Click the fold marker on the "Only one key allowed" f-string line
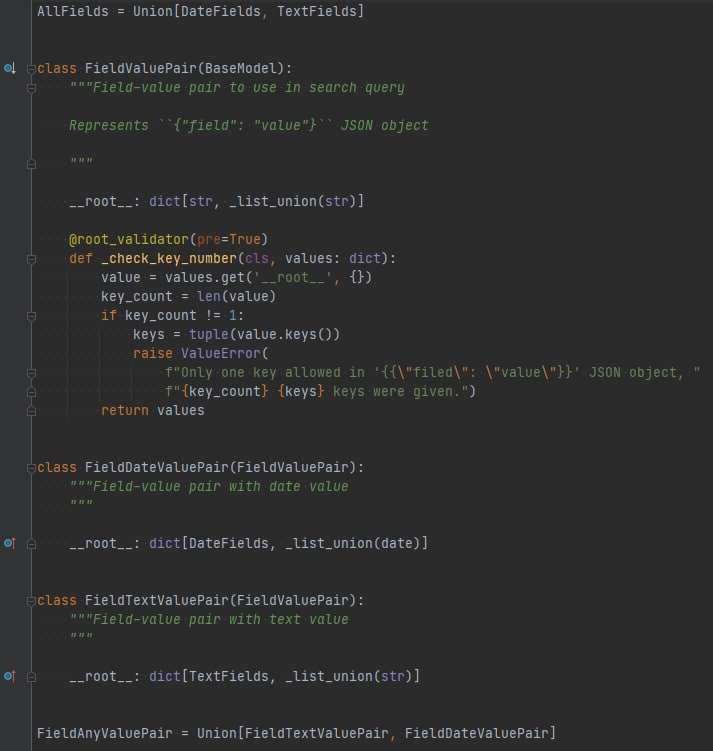 [32, 373]
